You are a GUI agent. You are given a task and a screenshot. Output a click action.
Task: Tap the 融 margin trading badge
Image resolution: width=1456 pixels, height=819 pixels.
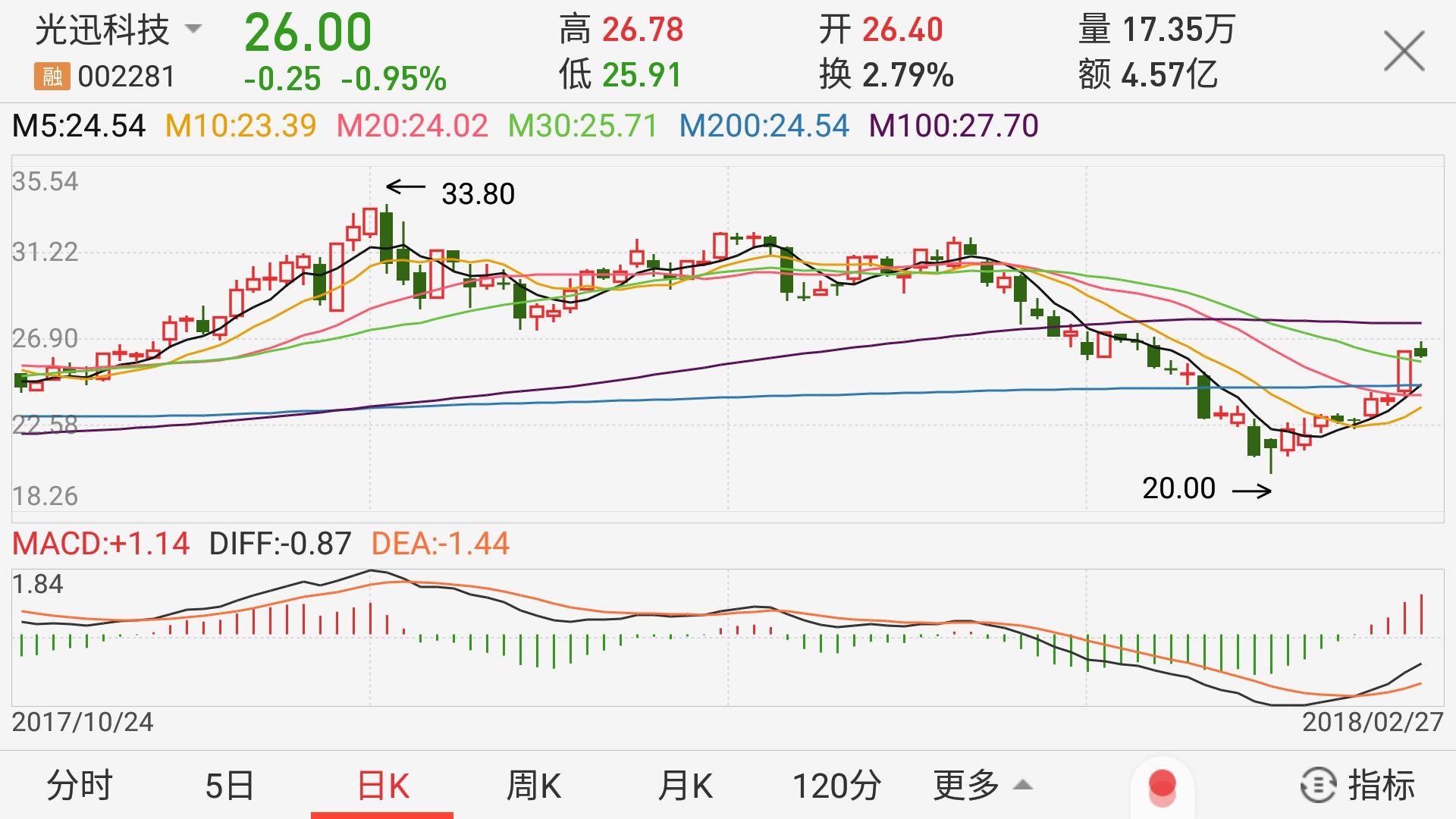52,77
